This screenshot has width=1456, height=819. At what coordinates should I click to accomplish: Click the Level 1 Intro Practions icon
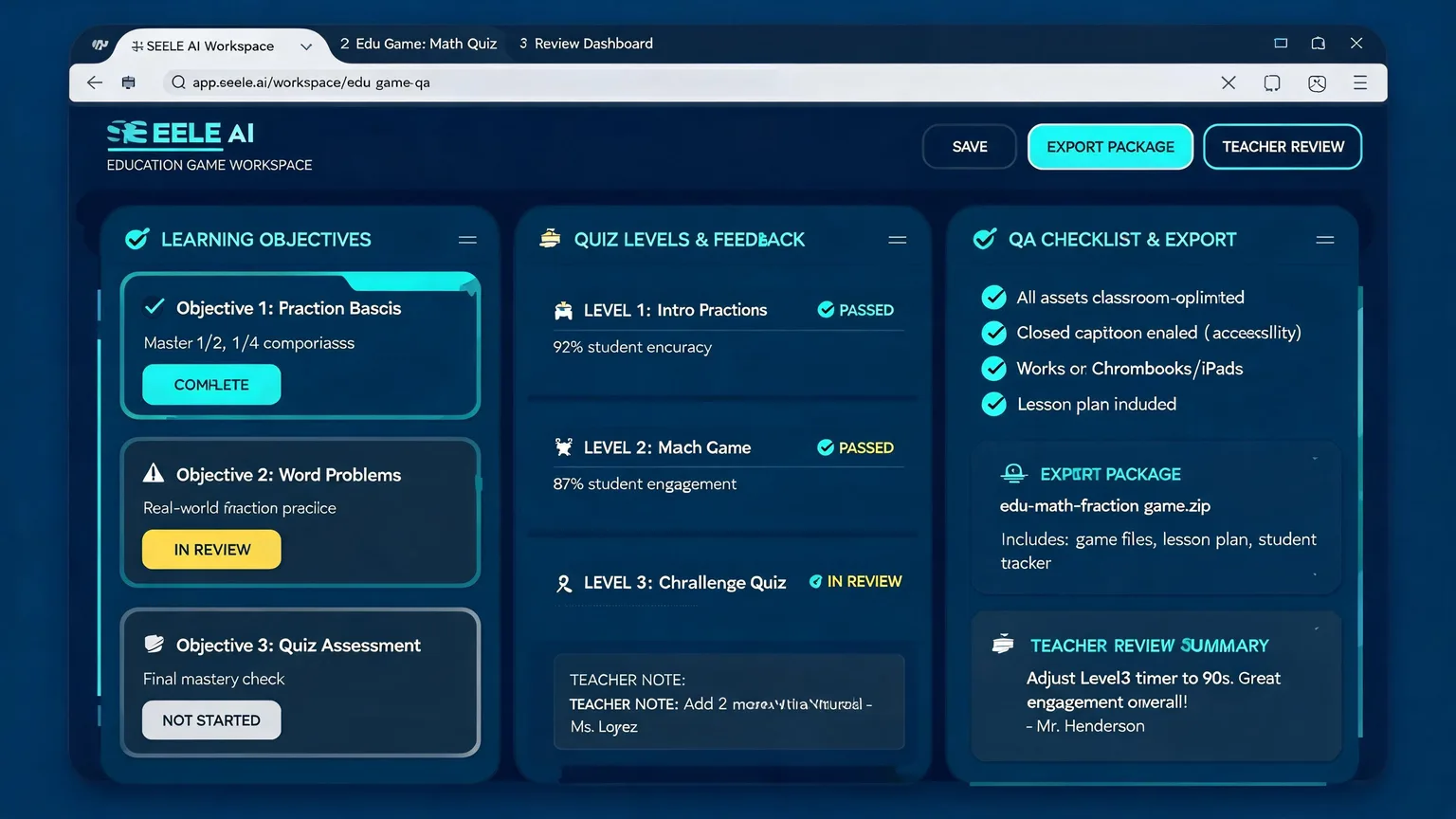point(563,310)
